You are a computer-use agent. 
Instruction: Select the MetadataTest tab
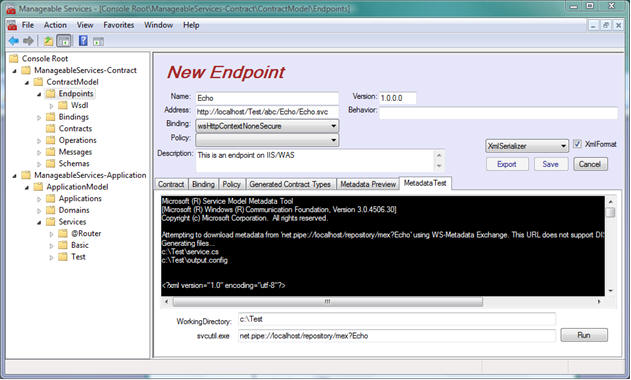tap(425, 183)
